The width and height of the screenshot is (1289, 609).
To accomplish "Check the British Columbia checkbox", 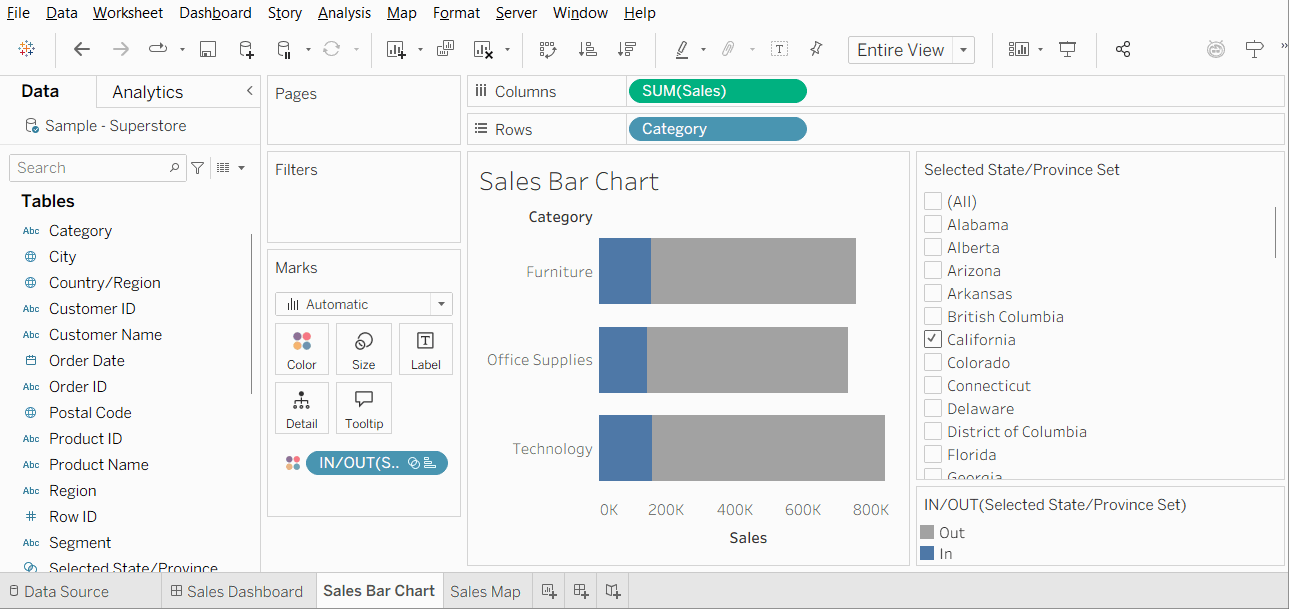I will [x=932, y=316].
